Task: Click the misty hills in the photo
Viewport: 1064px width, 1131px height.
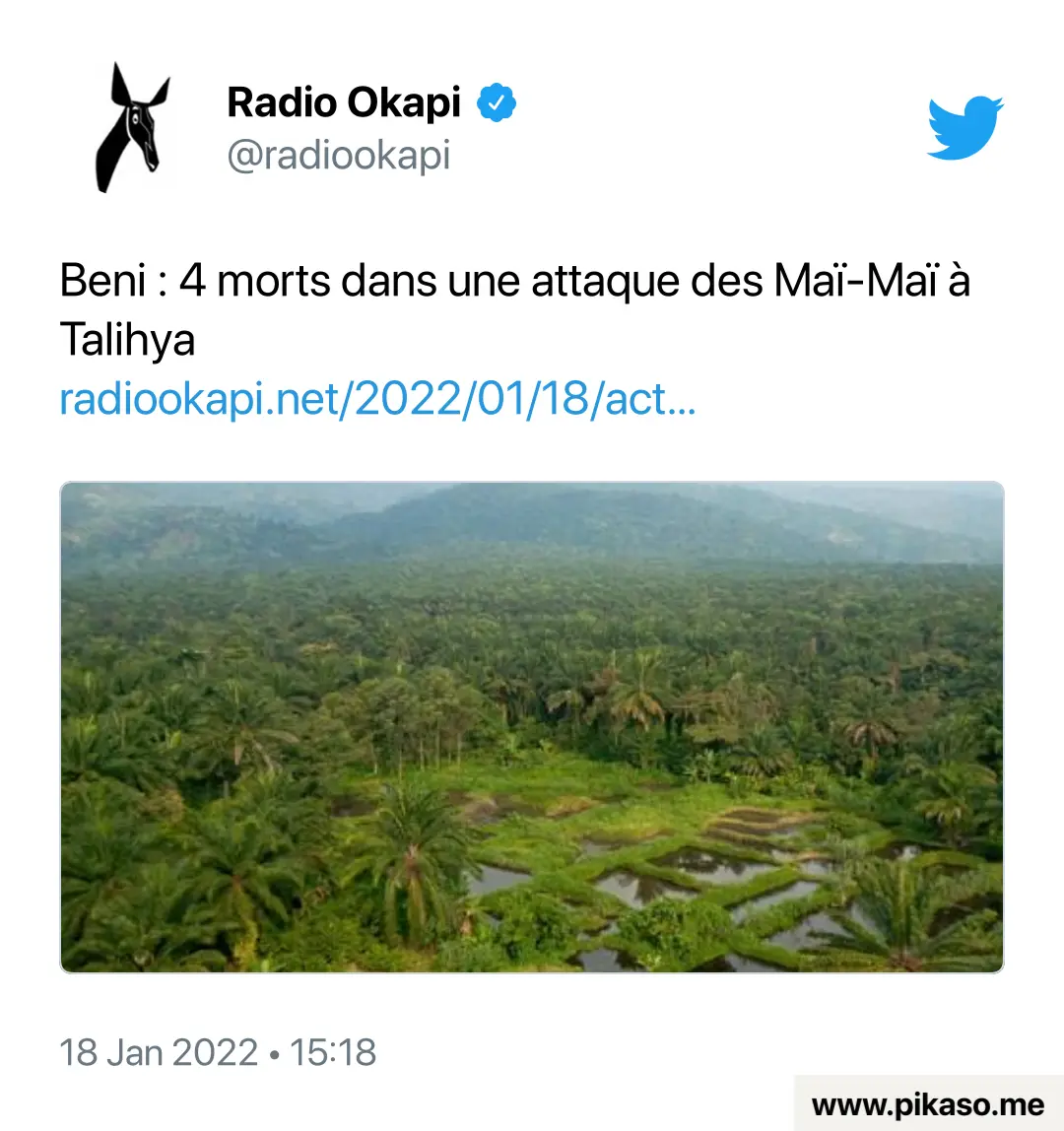Action: coord(532,523)
